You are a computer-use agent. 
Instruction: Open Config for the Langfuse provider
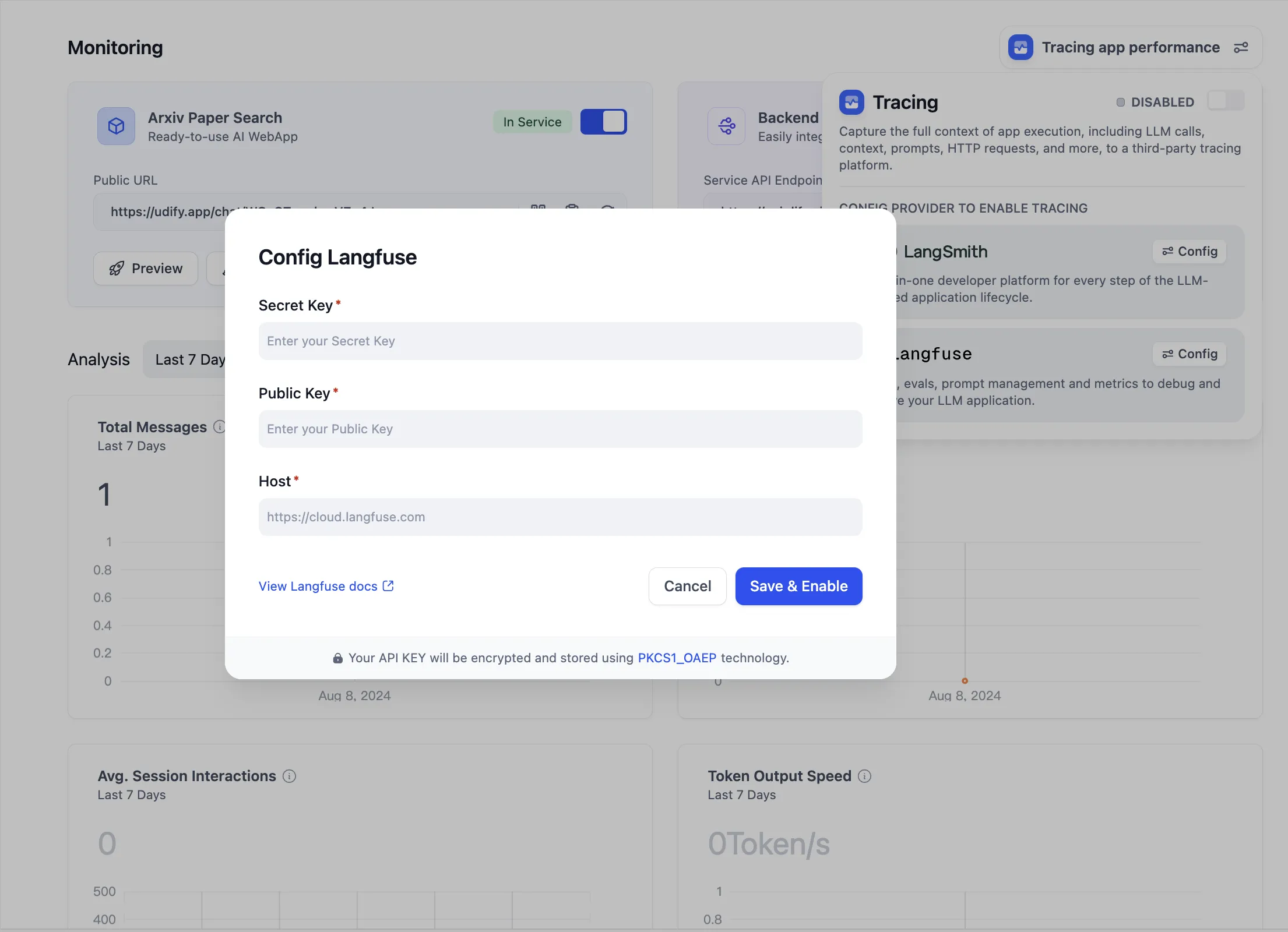tap(1189, 354)
